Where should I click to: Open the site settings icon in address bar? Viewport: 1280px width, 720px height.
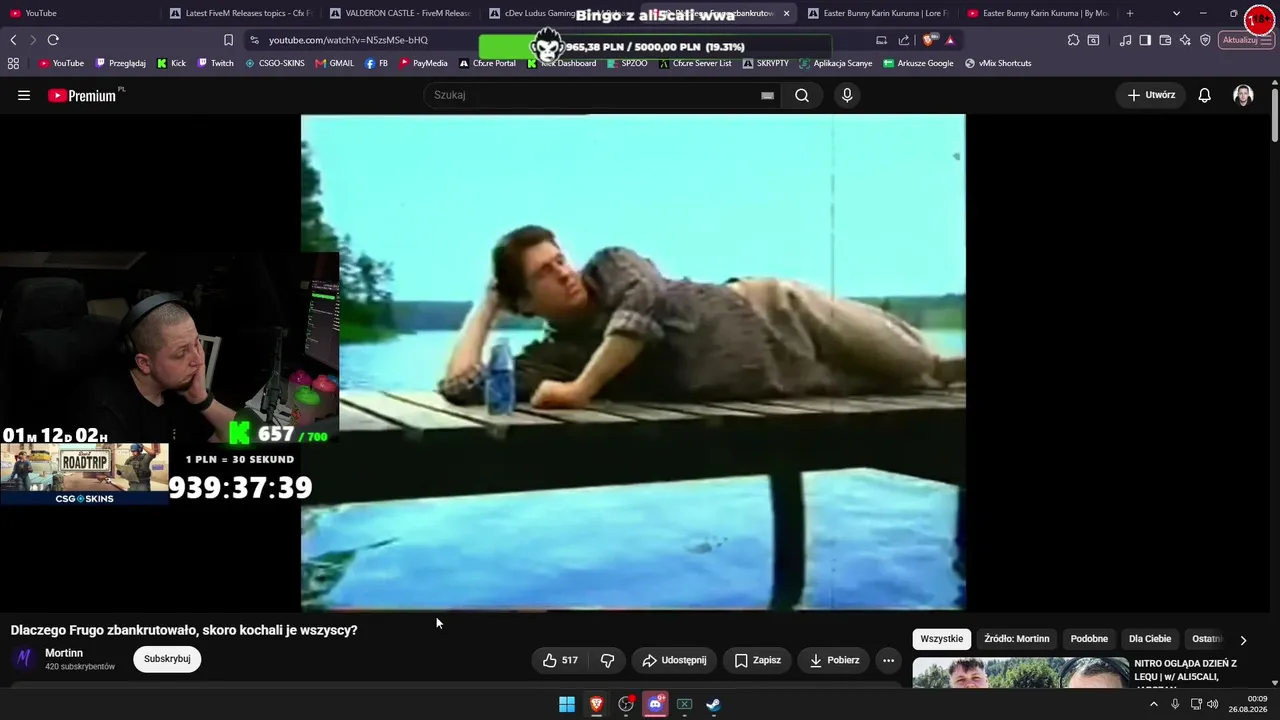[254, 40]
